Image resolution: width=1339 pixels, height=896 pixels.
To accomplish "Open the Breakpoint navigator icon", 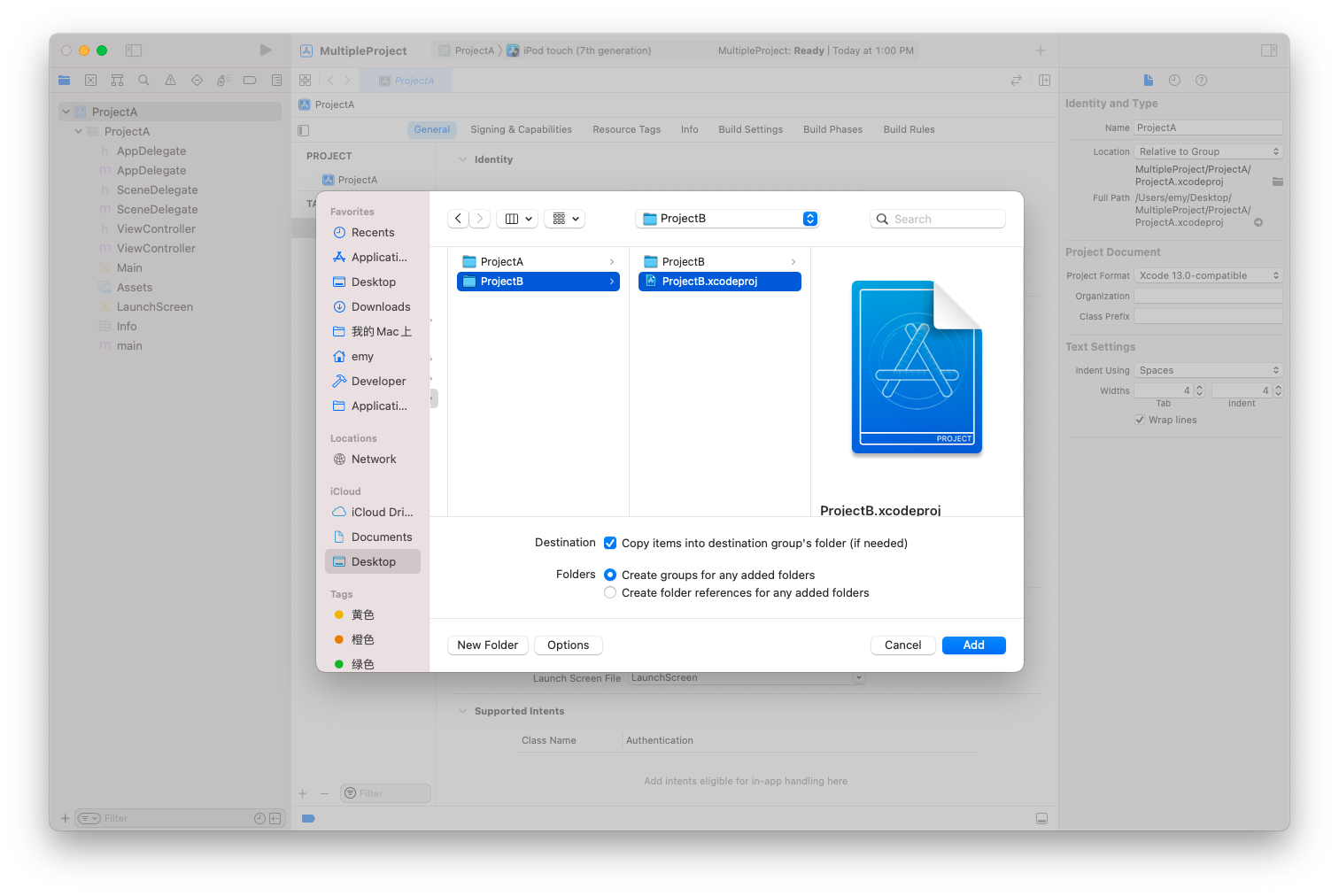I will pos(250,80).
